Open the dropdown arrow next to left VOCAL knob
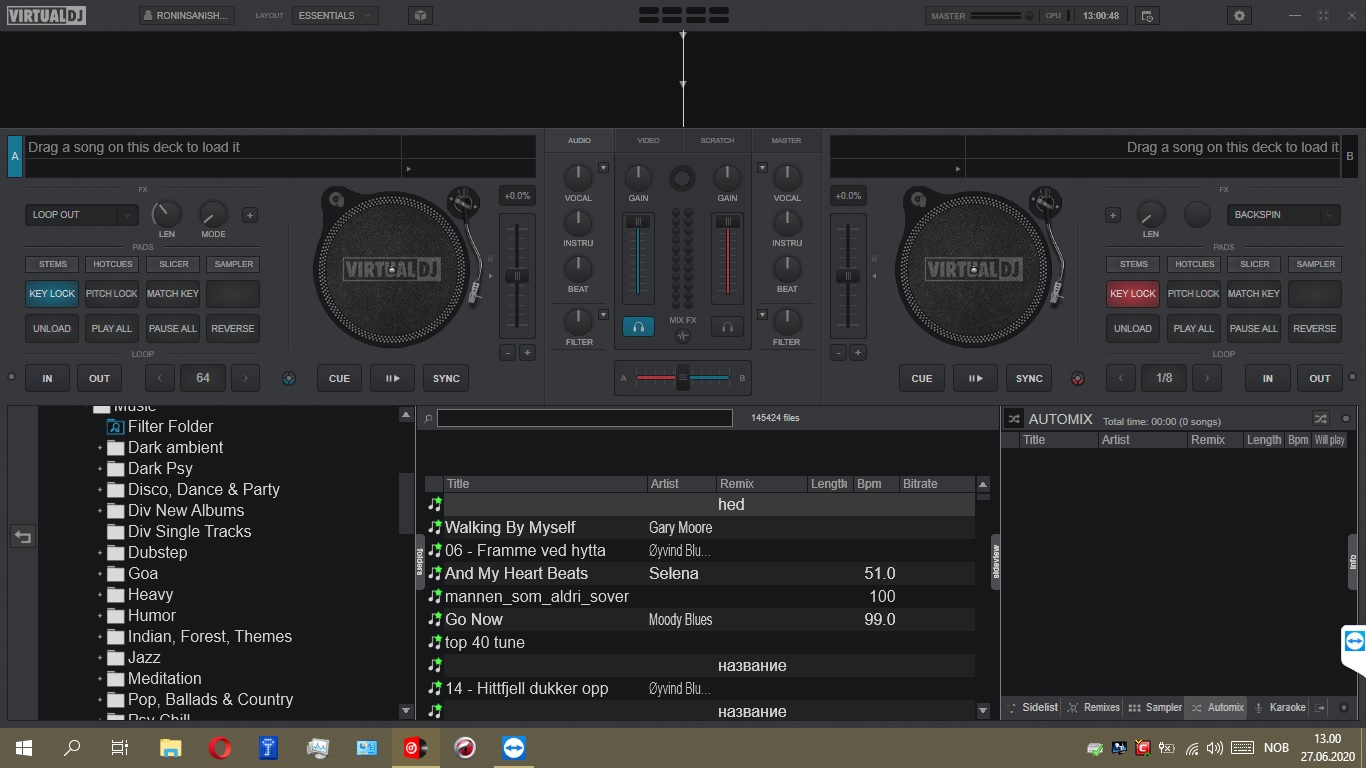The width and height of the screenshot is (1366, 768). [603, 168]
